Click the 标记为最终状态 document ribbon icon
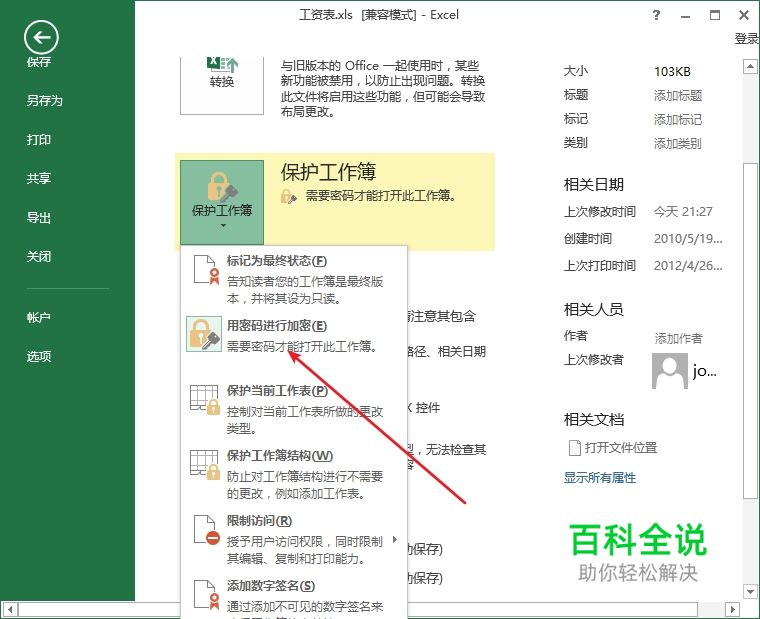This screenshot has width=760, height=619. point(206,270)
